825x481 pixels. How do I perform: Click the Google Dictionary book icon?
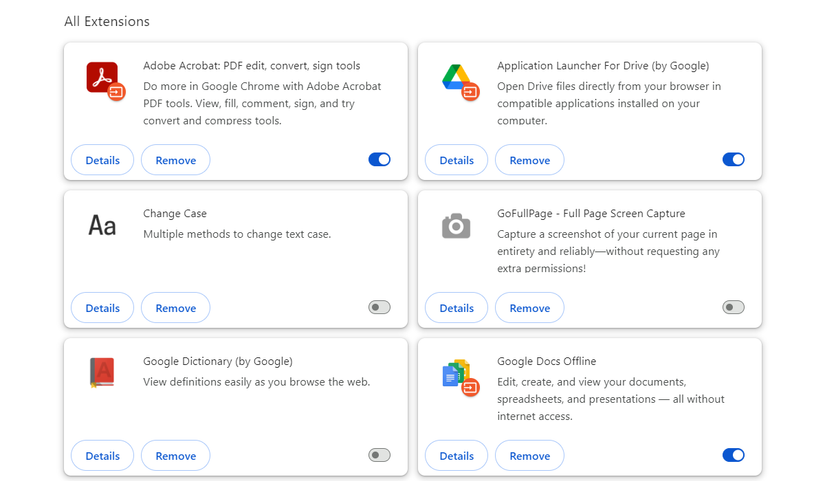[102, 373]
